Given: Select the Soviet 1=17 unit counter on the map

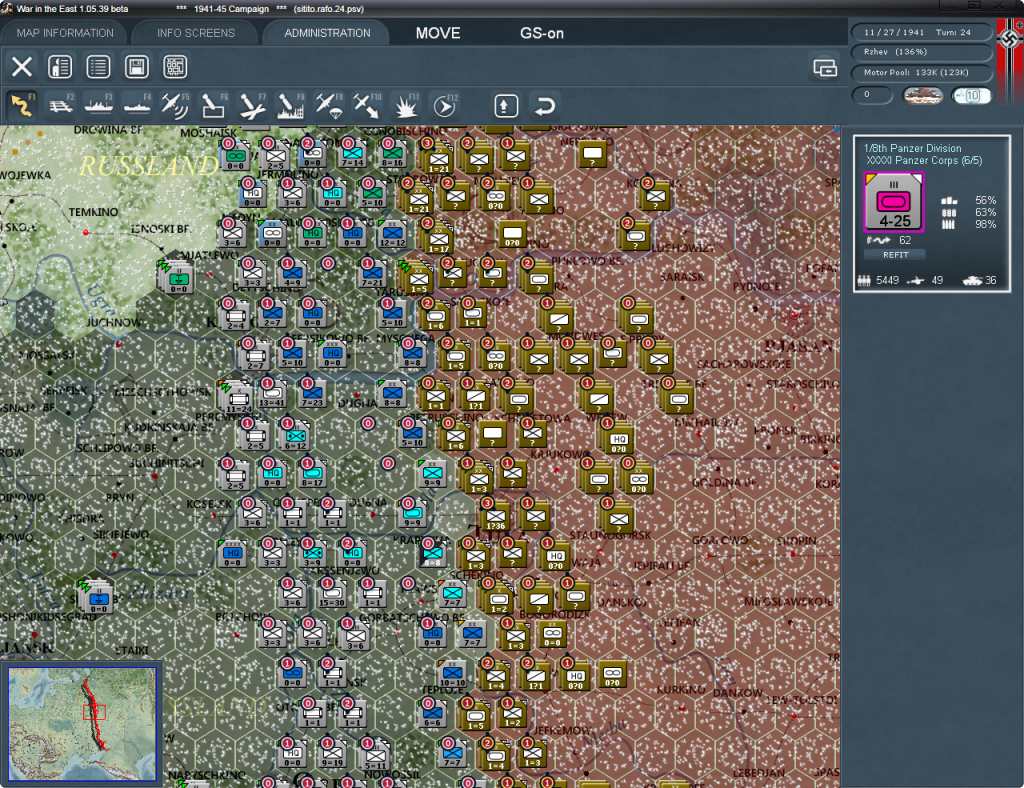Looking at the screenshot, I should click(439, 240).
